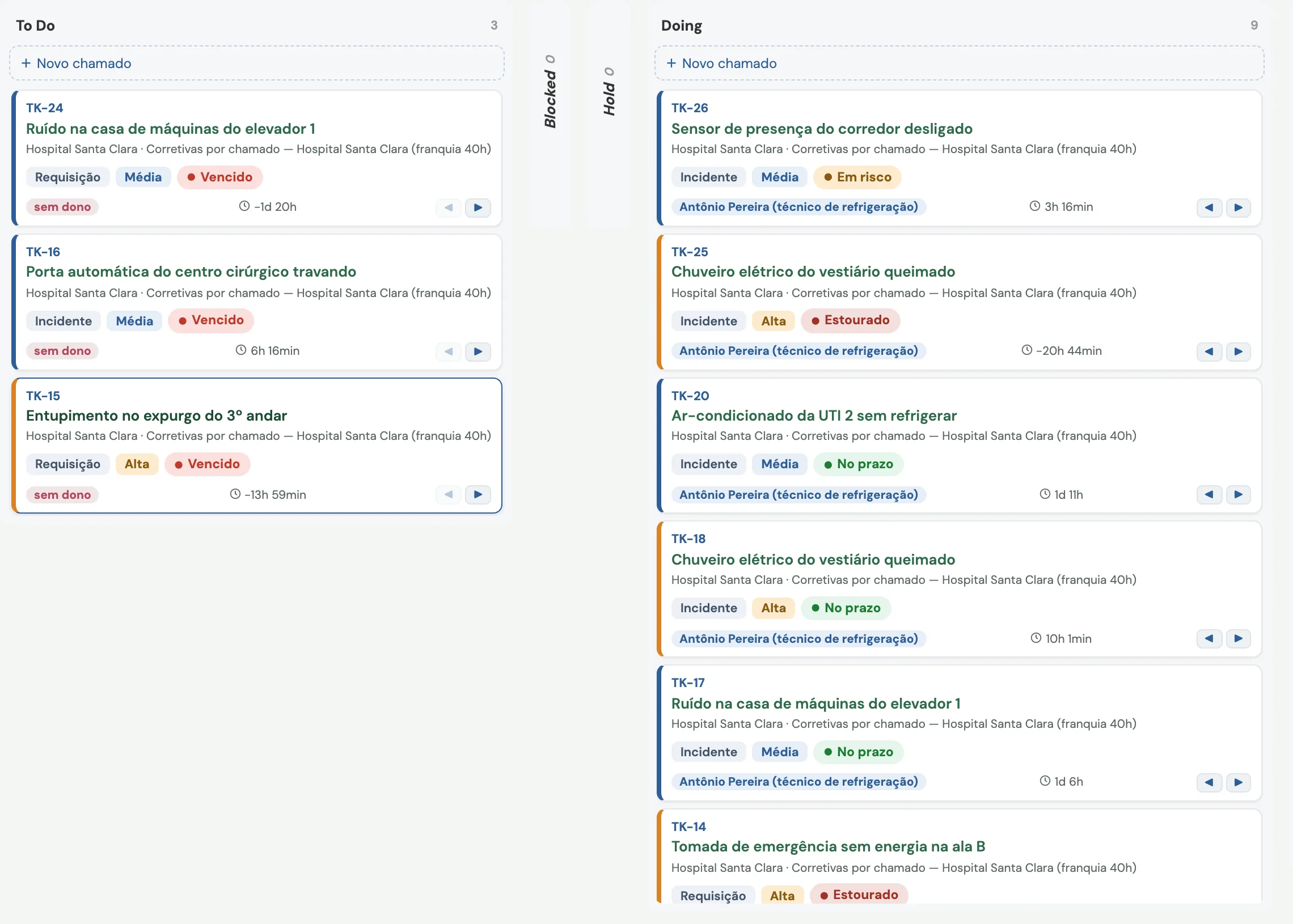
Task: Click the Doing column header
Action: click(681, 26)
